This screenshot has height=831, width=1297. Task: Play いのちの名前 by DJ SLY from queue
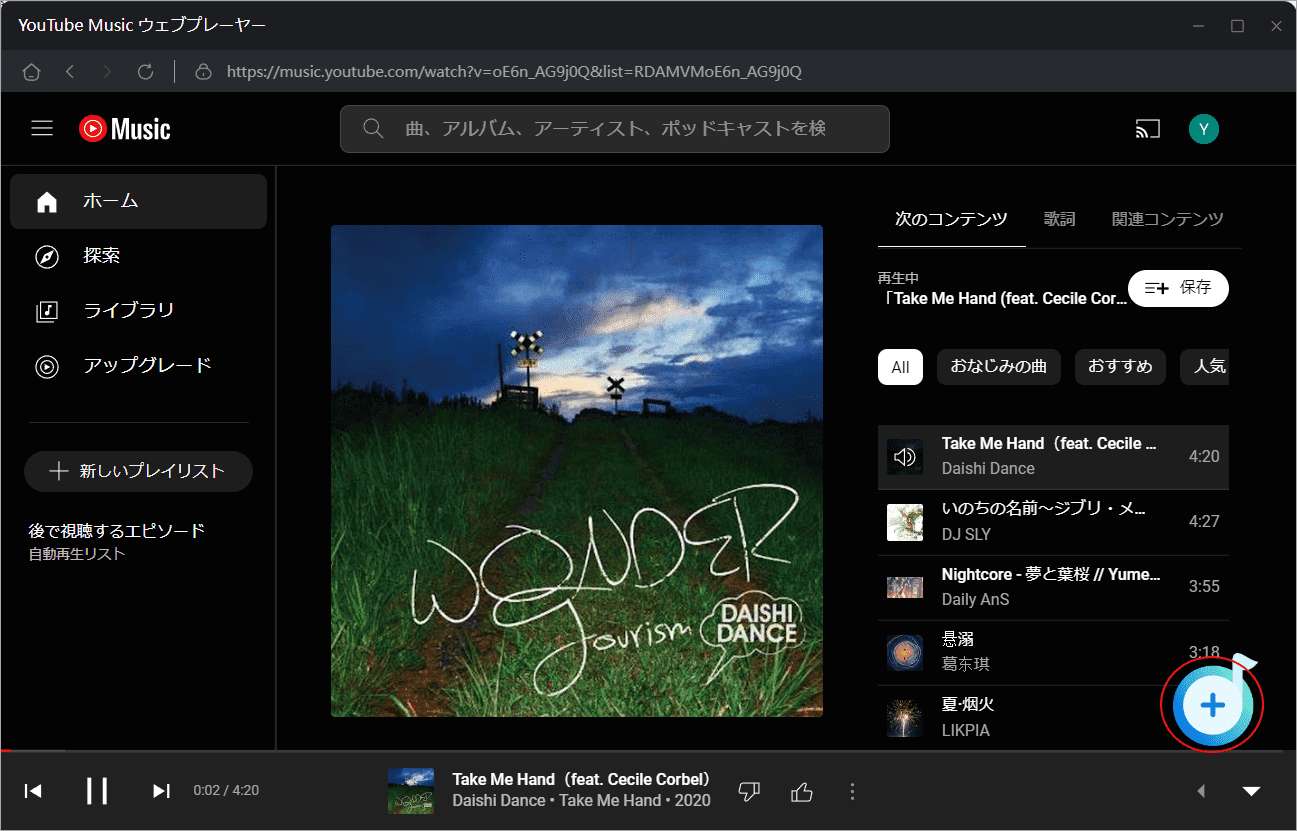[1053, 522]
